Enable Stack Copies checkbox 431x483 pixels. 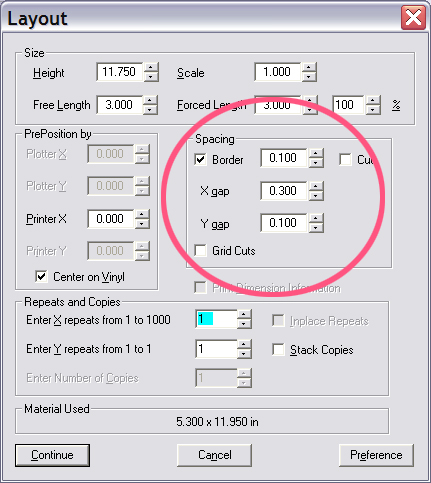tap(278, 349)
